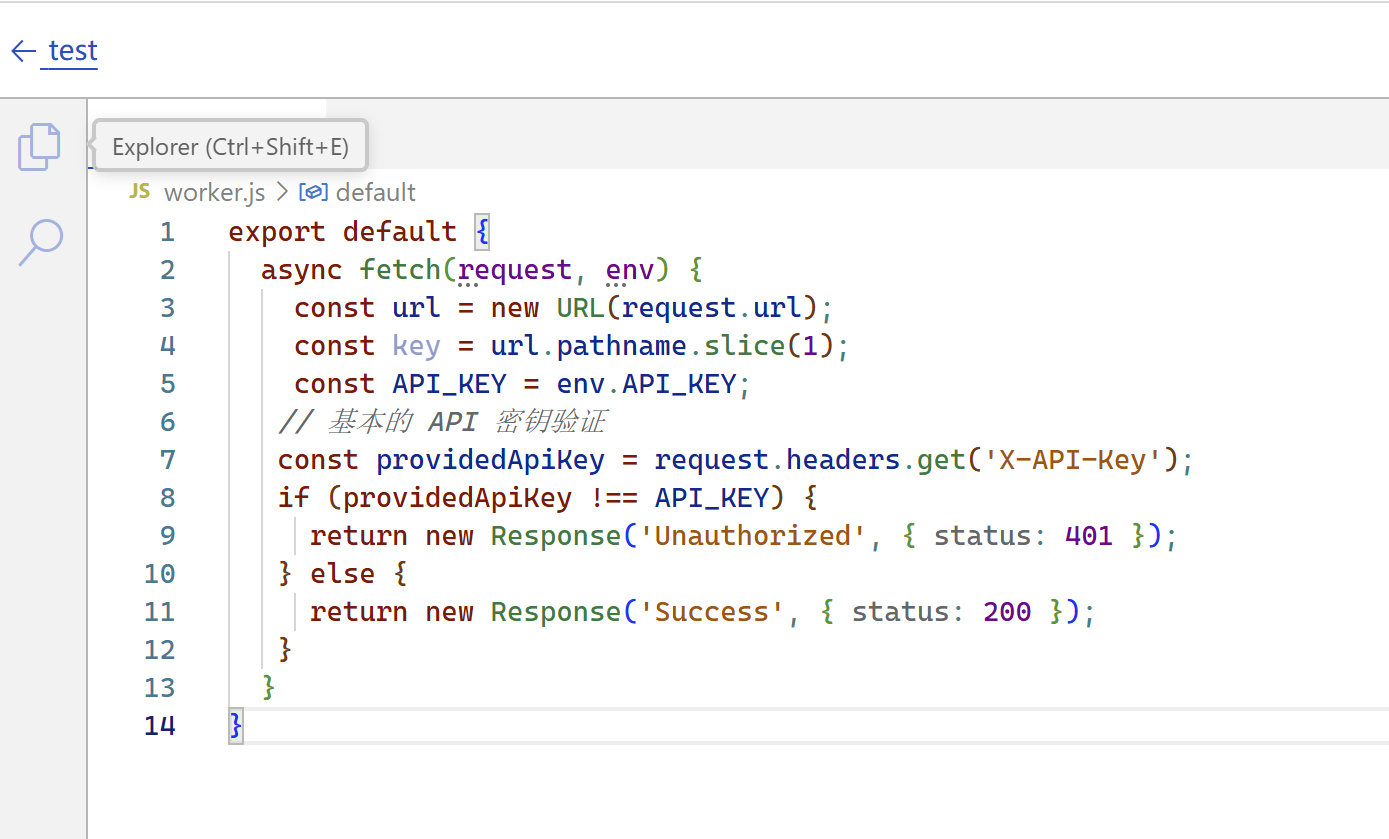1389x839 pixels.
Task: Click line number 1 in gutter
Action: (x=166, y=232)
